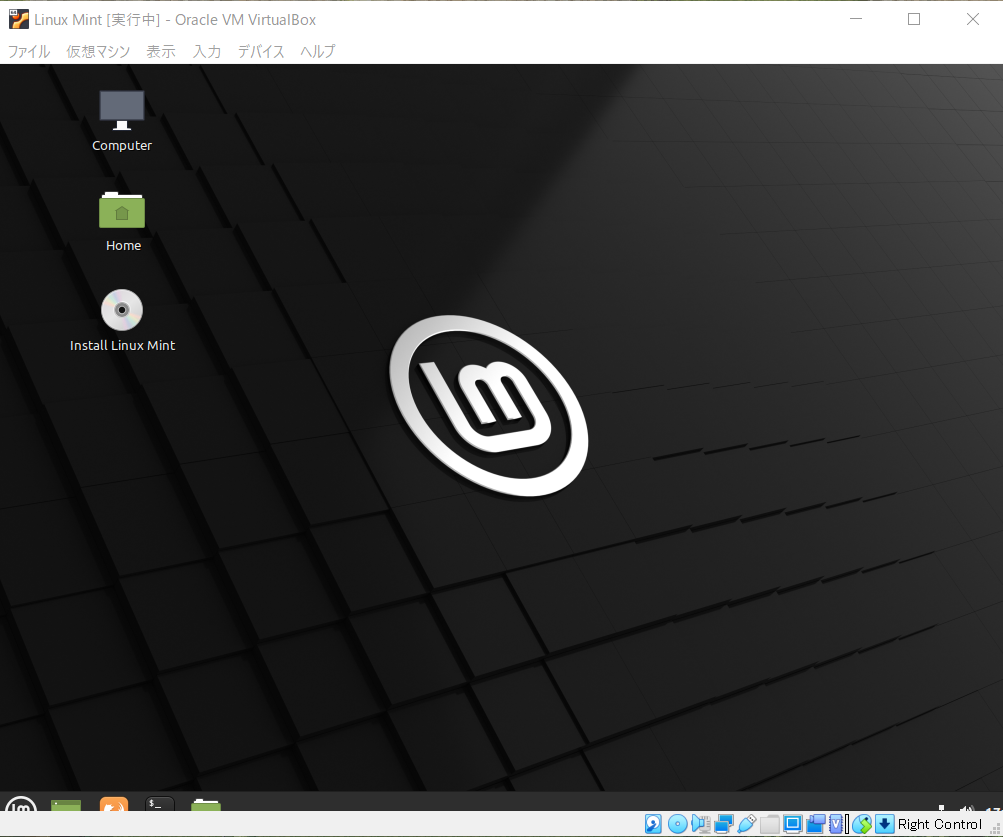Screen dimensions: 1003x837
Task: Click the show desktop panel launcher
Action: 66,804
